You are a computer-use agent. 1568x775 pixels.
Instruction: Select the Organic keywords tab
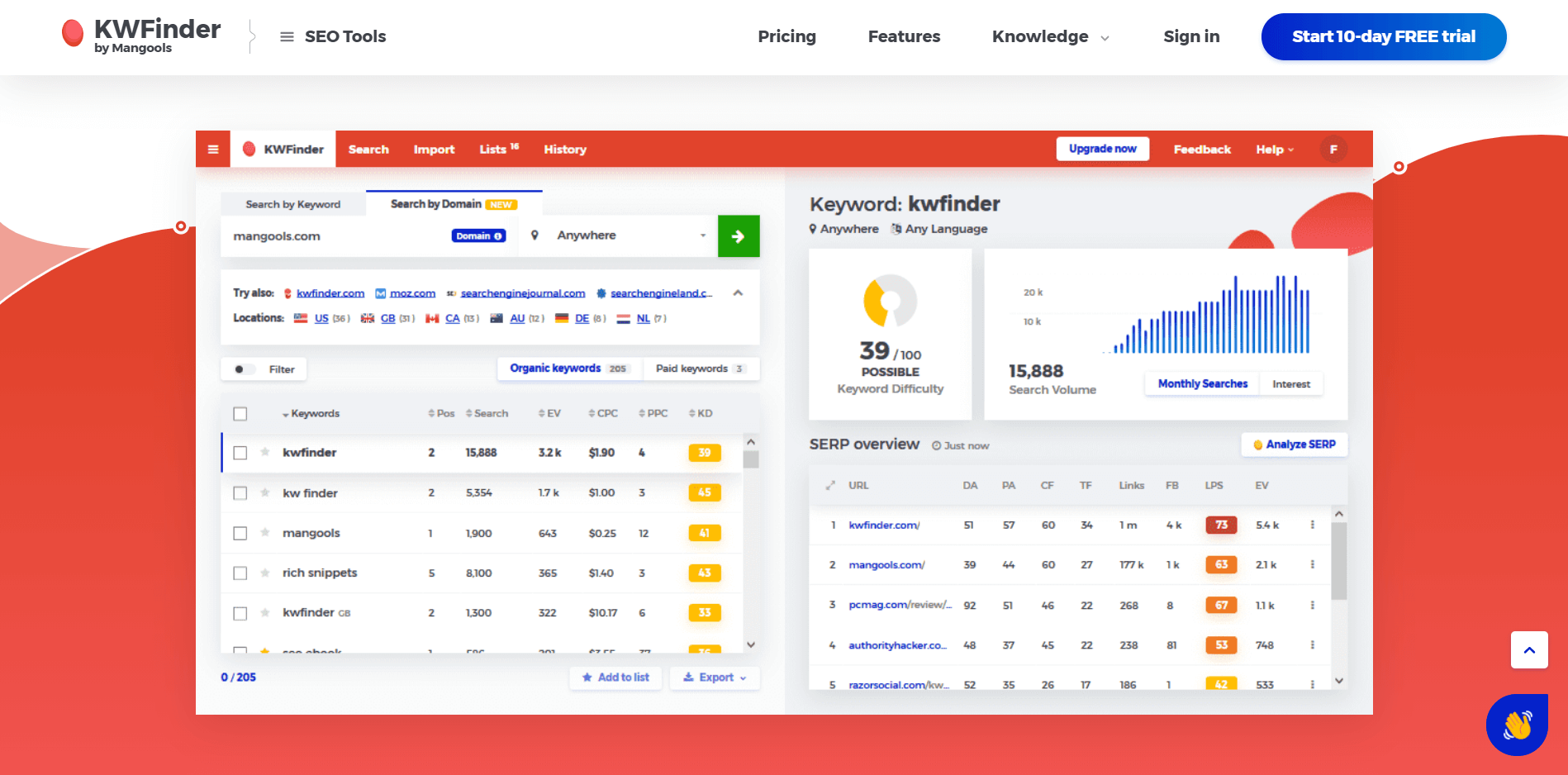click(569, 368)
